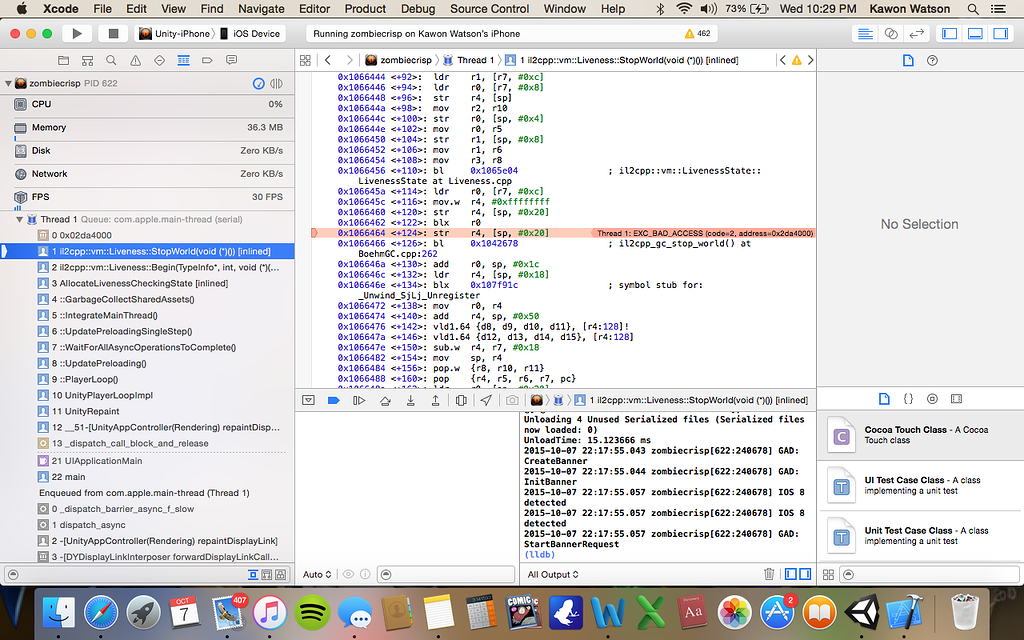This screenshot has width=1024, height=640.
Task: Click the Step Over debug icon
Action: point(385,400)
